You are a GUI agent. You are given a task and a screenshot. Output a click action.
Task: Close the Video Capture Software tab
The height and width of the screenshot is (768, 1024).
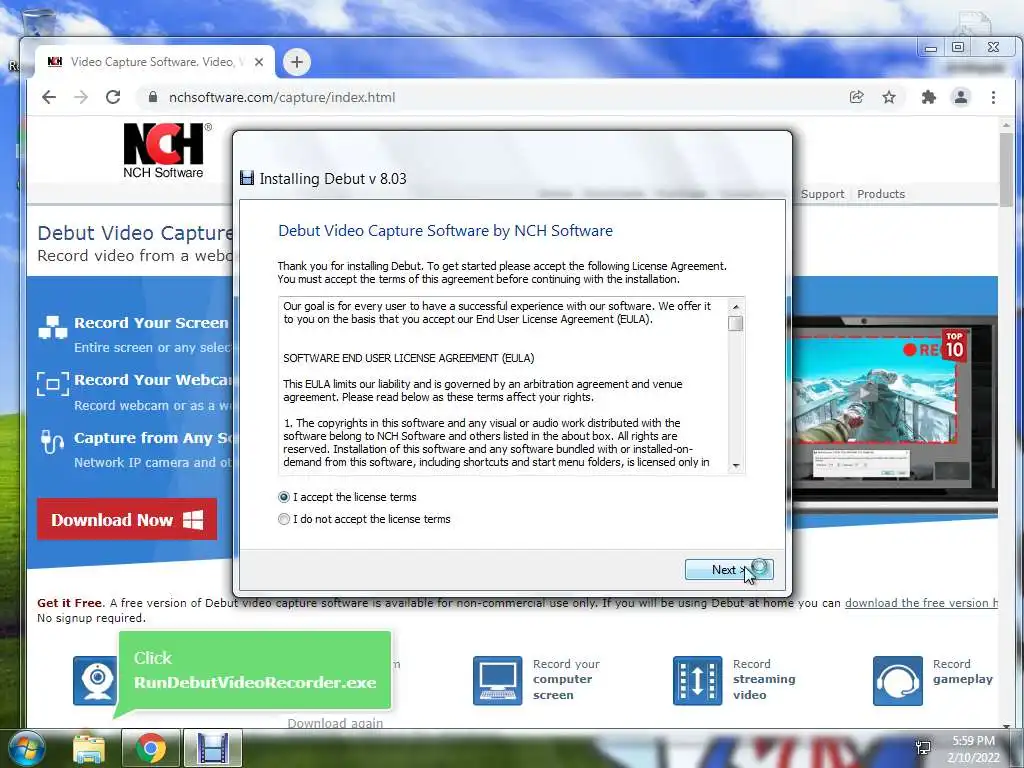pyautogui.click(x=259, y=62)
